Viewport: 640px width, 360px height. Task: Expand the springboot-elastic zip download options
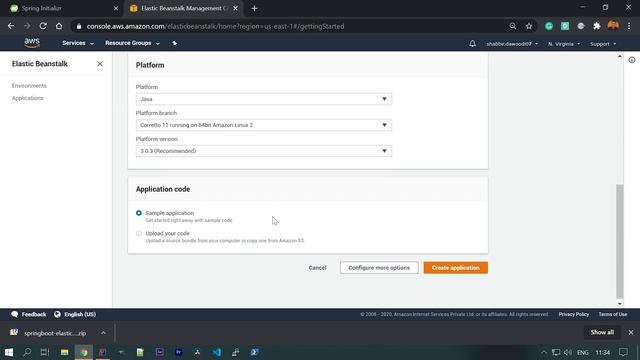[x=103, y=333]
